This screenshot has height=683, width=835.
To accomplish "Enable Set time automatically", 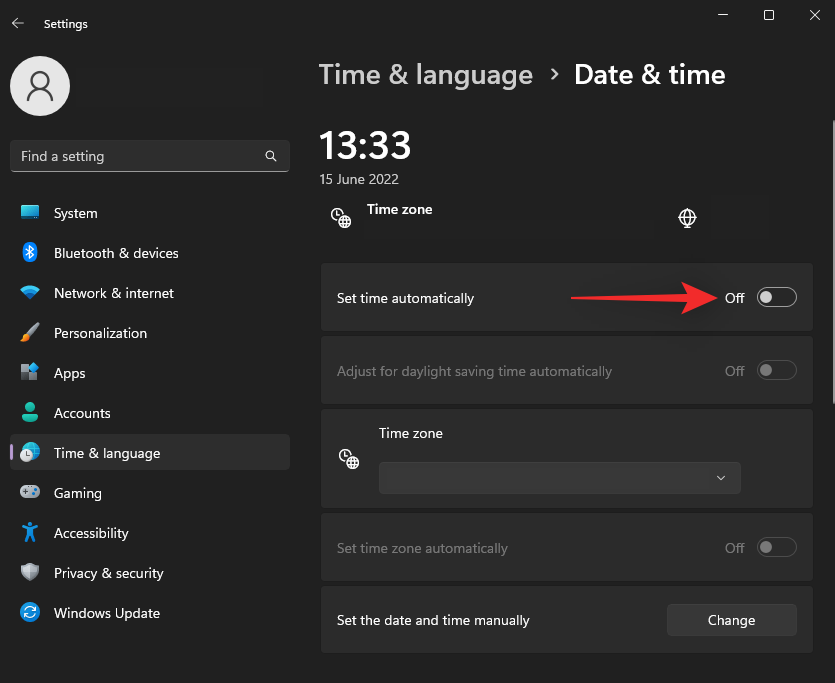I will tap(777, 297).
